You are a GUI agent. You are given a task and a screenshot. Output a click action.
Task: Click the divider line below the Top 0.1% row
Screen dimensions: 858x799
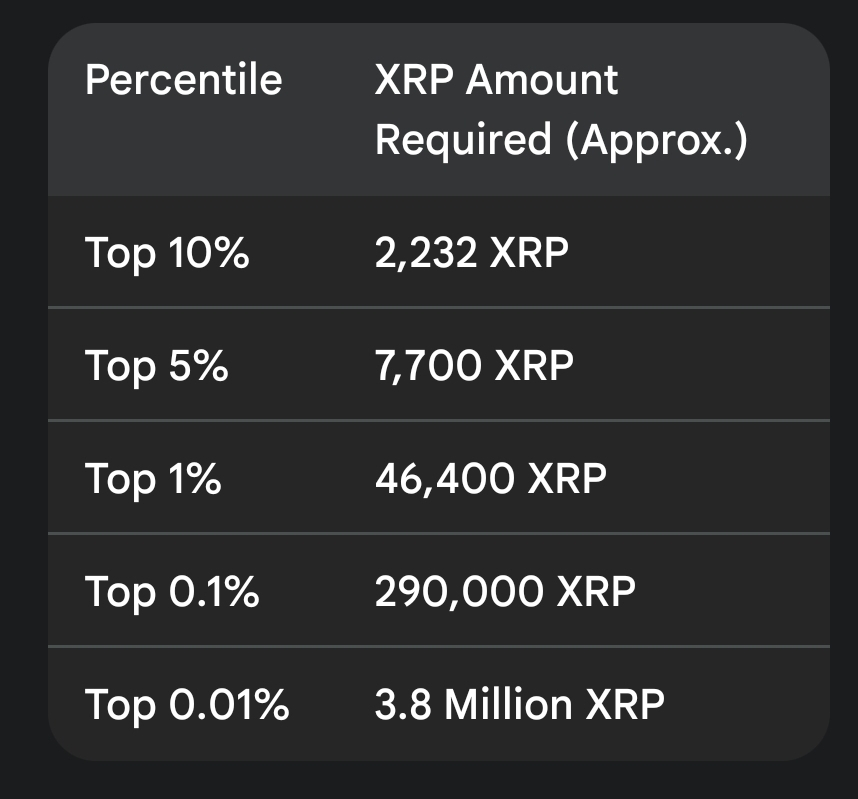[x=438, y=647]
